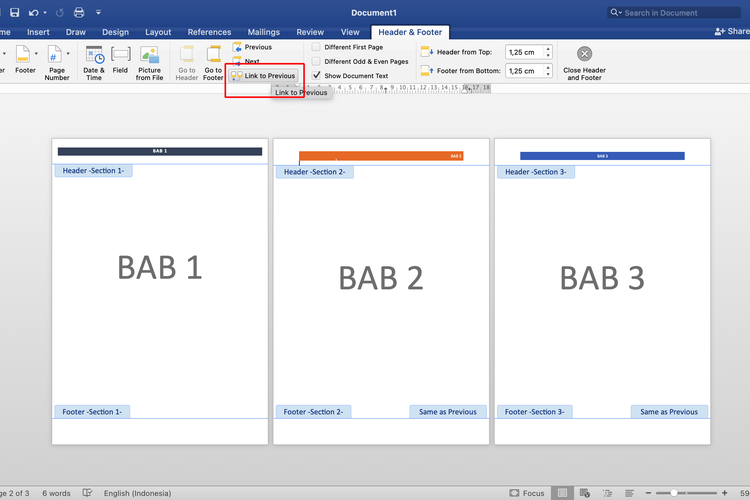Open the Mailings tab
750x500 pixels.
264,32
